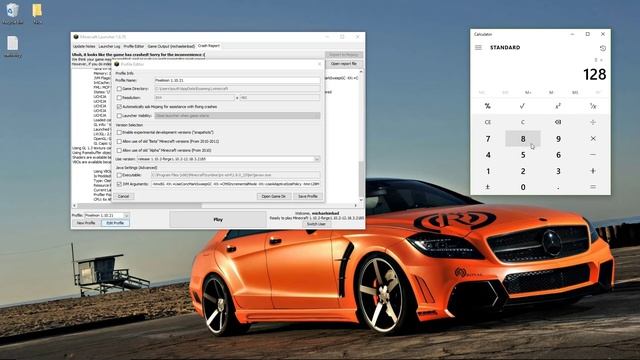Click the Edit Profile button
Viewport: 640px width, 360px height.
115,223
